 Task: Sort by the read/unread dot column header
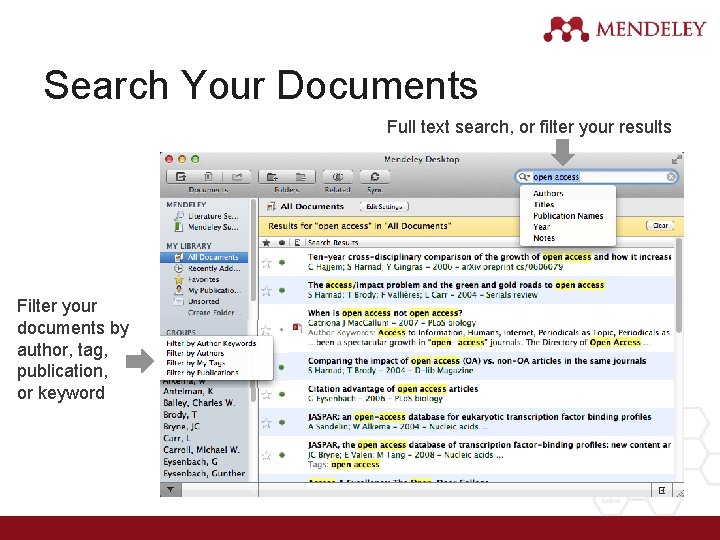[281, 242]
